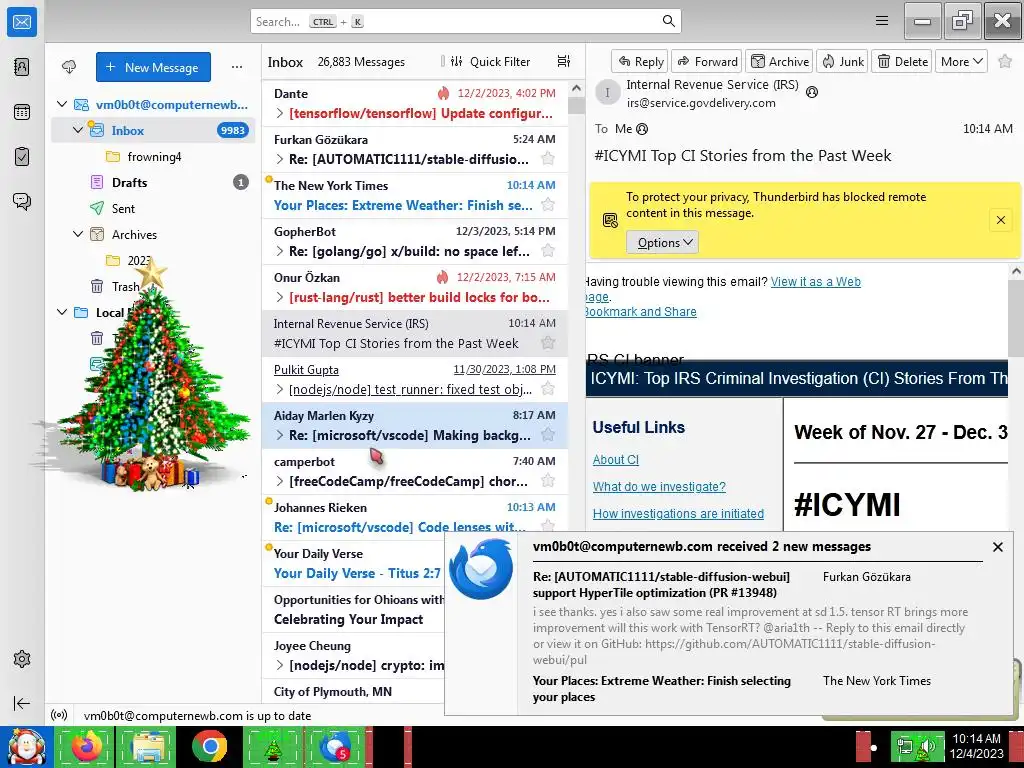Star the Furkan Gözükara message

point(548,159)
